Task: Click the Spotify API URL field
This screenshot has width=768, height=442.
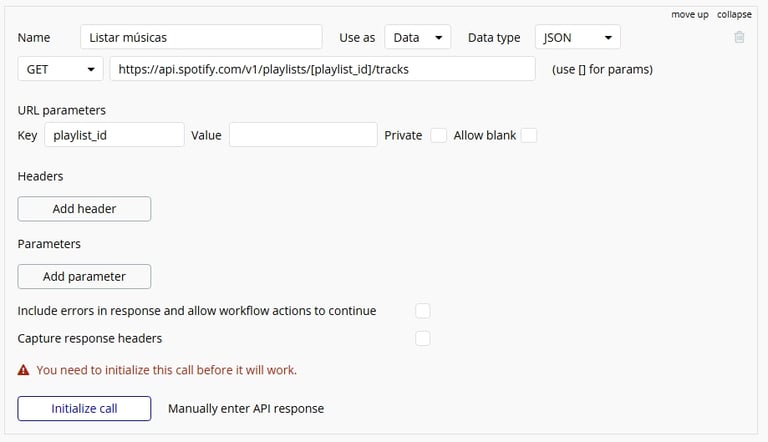Action: pos(322,69)
